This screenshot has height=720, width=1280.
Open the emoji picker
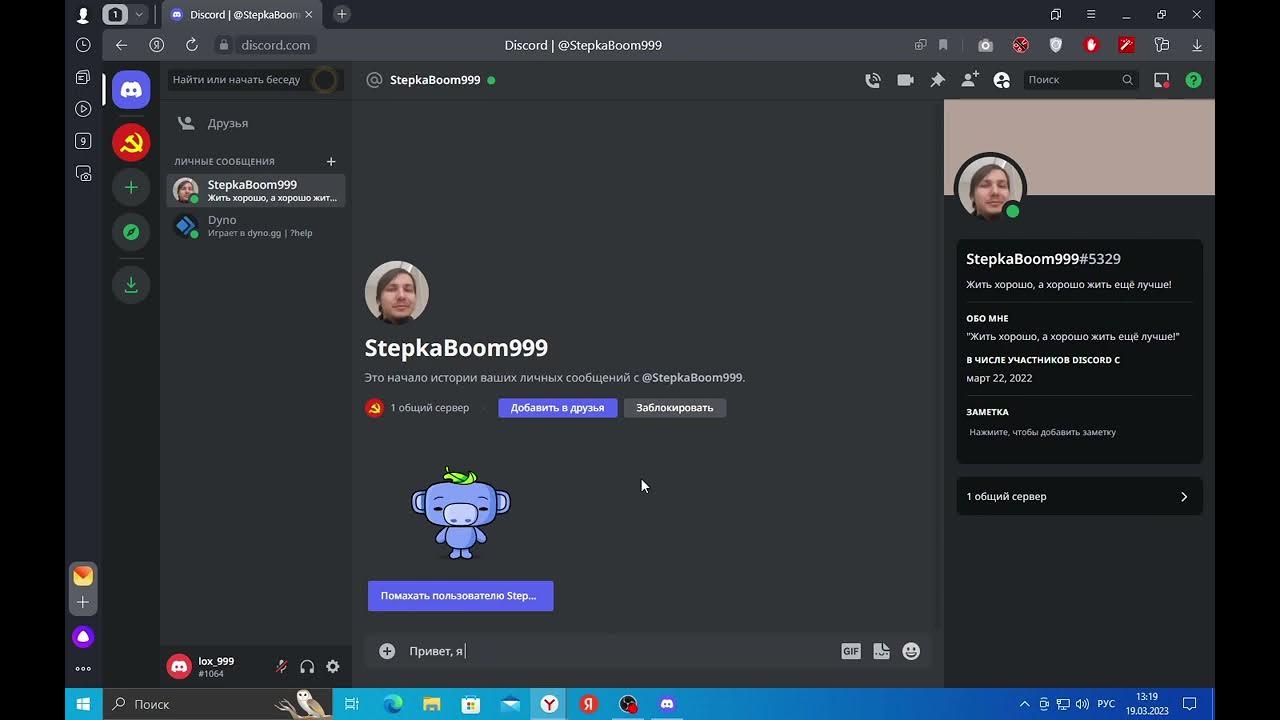tap(911, 651)
